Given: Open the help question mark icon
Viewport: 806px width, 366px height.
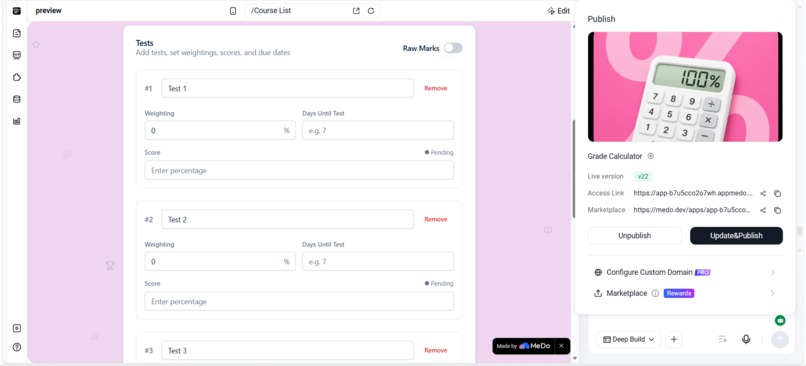Looking at the screenshot, I should point(16,347).
